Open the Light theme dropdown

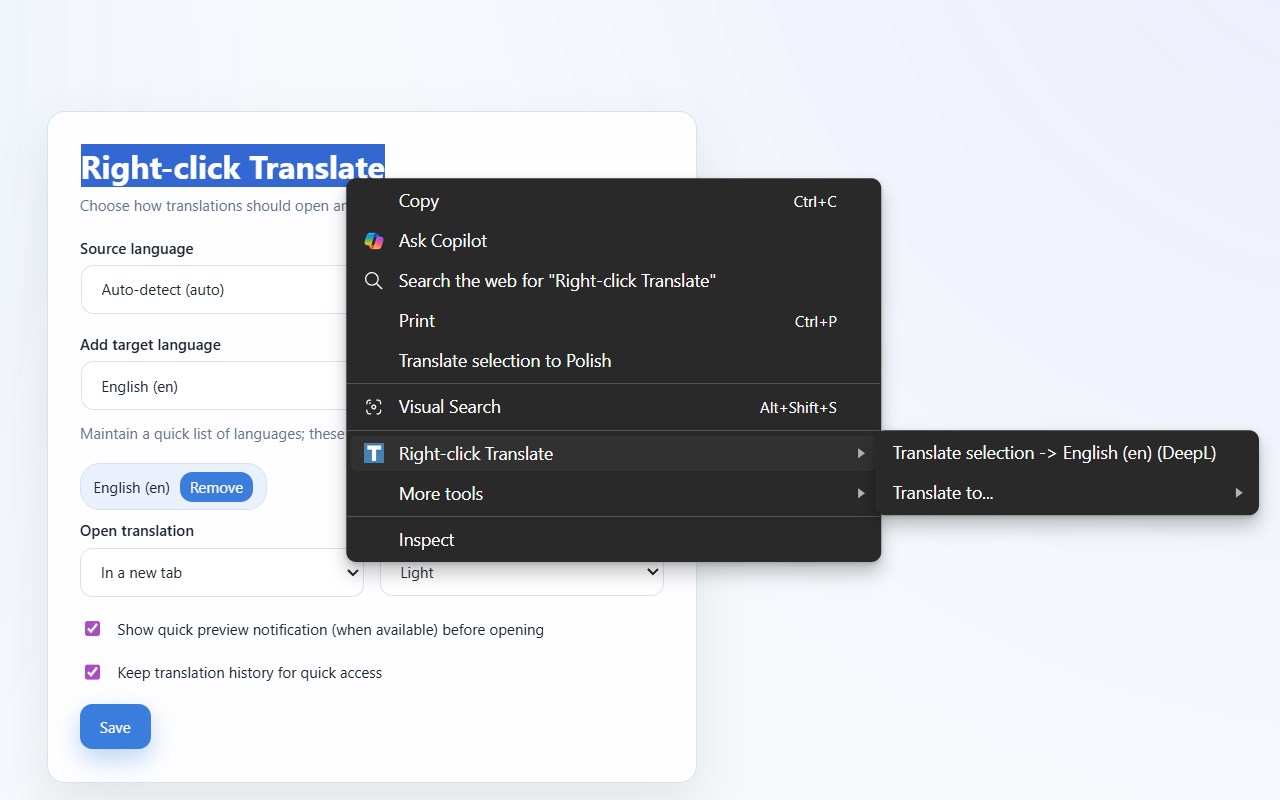tap(522, 572)
